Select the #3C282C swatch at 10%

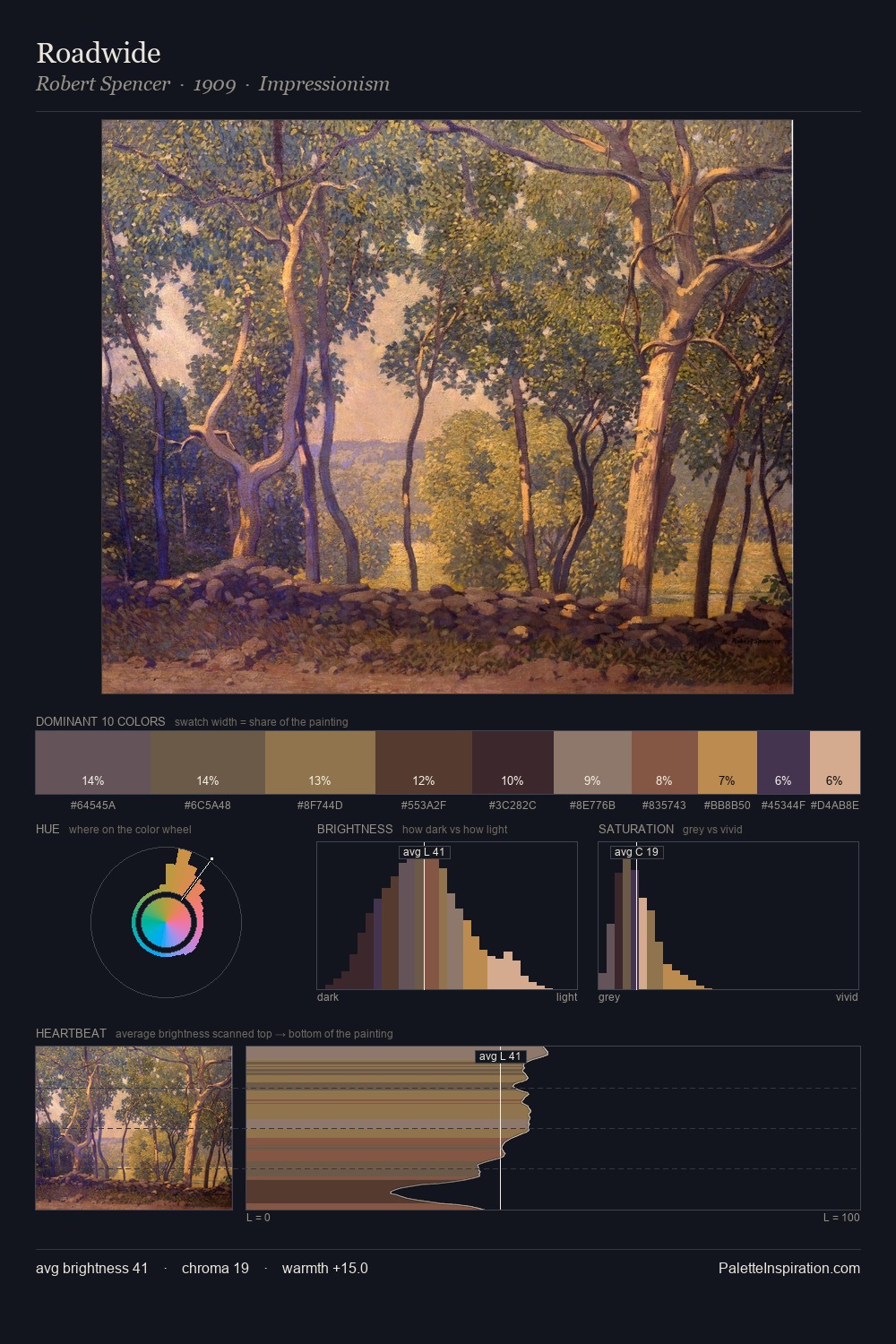point(513,762)
